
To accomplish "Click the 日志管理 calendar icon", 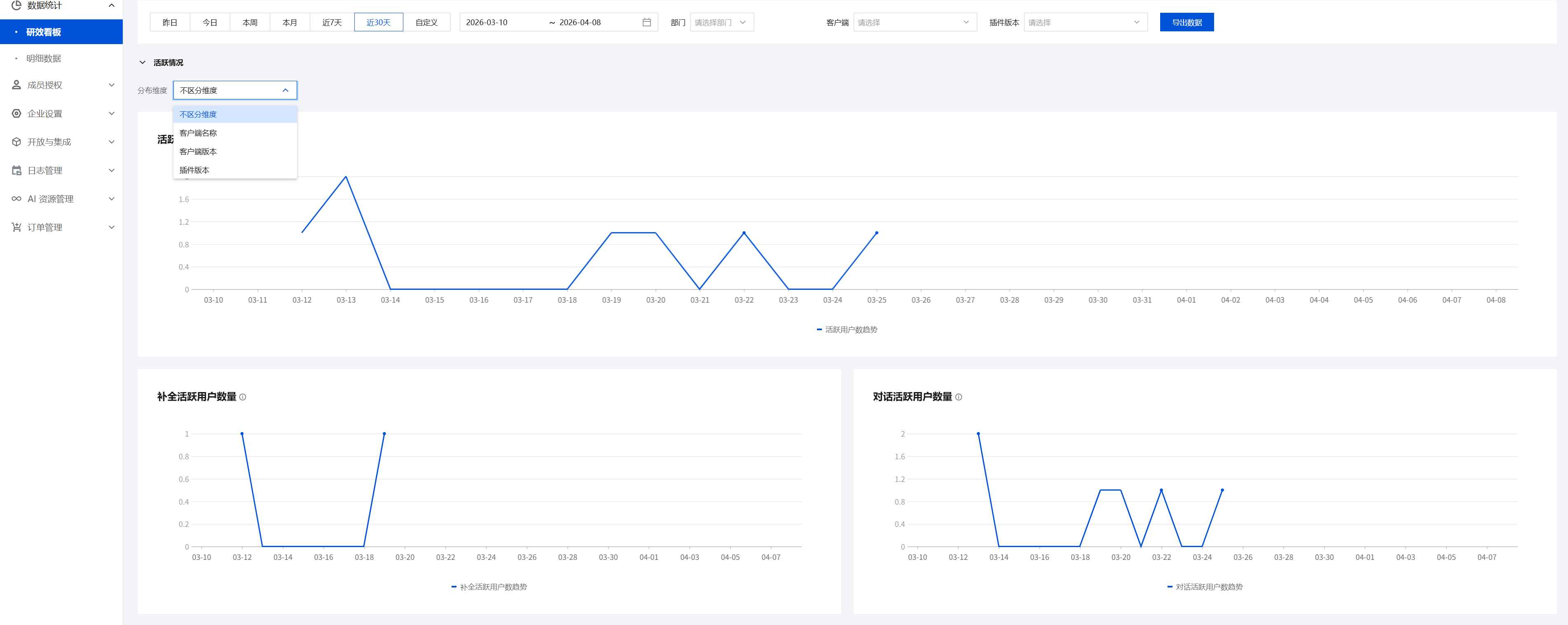I will pos(16,171).
